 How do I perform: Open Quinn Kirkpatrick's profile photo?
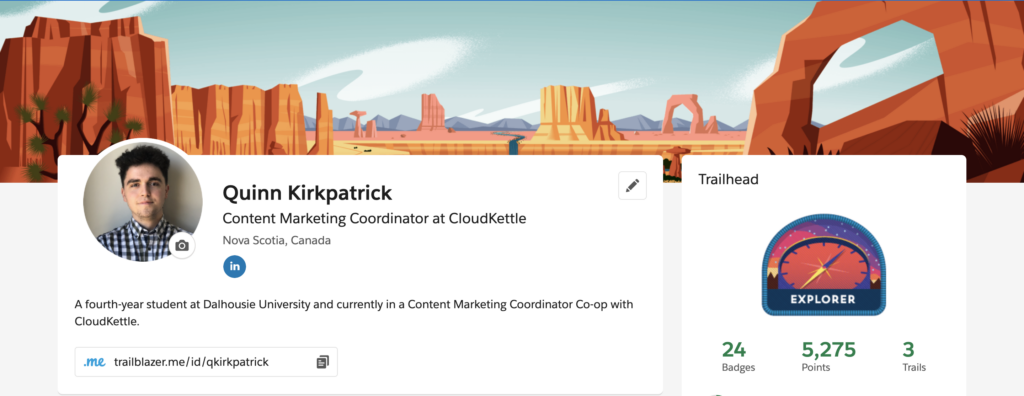pyautogui.click(x=142, y=203)
